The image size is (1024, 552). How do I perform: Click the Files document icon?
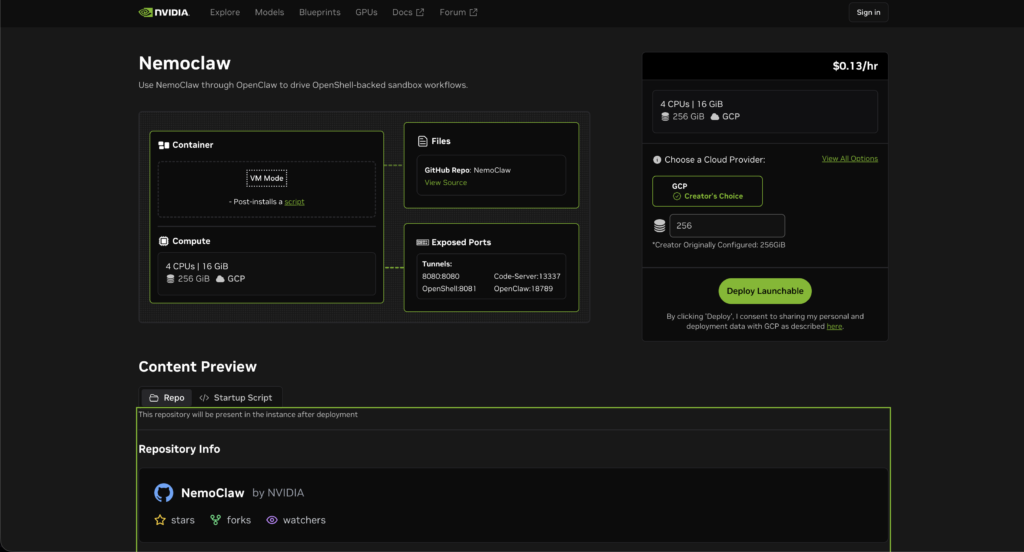pyautogui.click(x=422, y=141)
